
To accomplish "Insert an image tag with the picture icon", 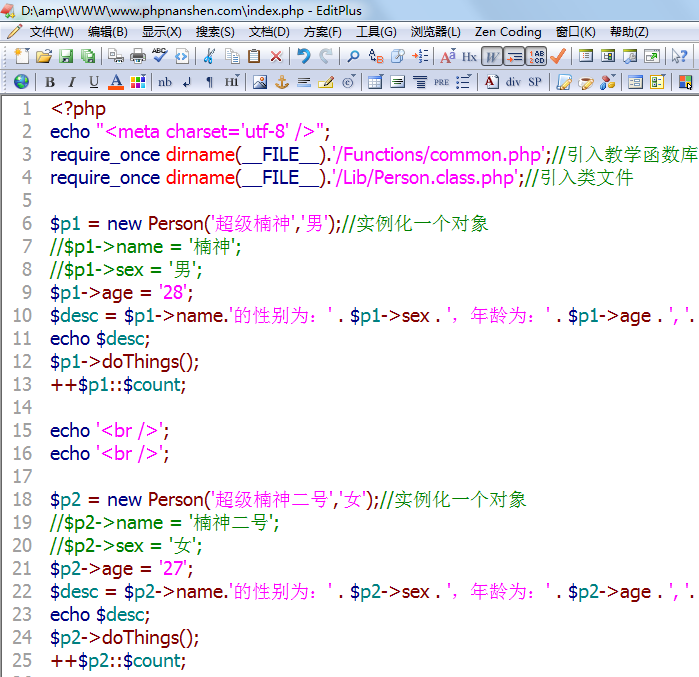I will [x=260, y=82].
